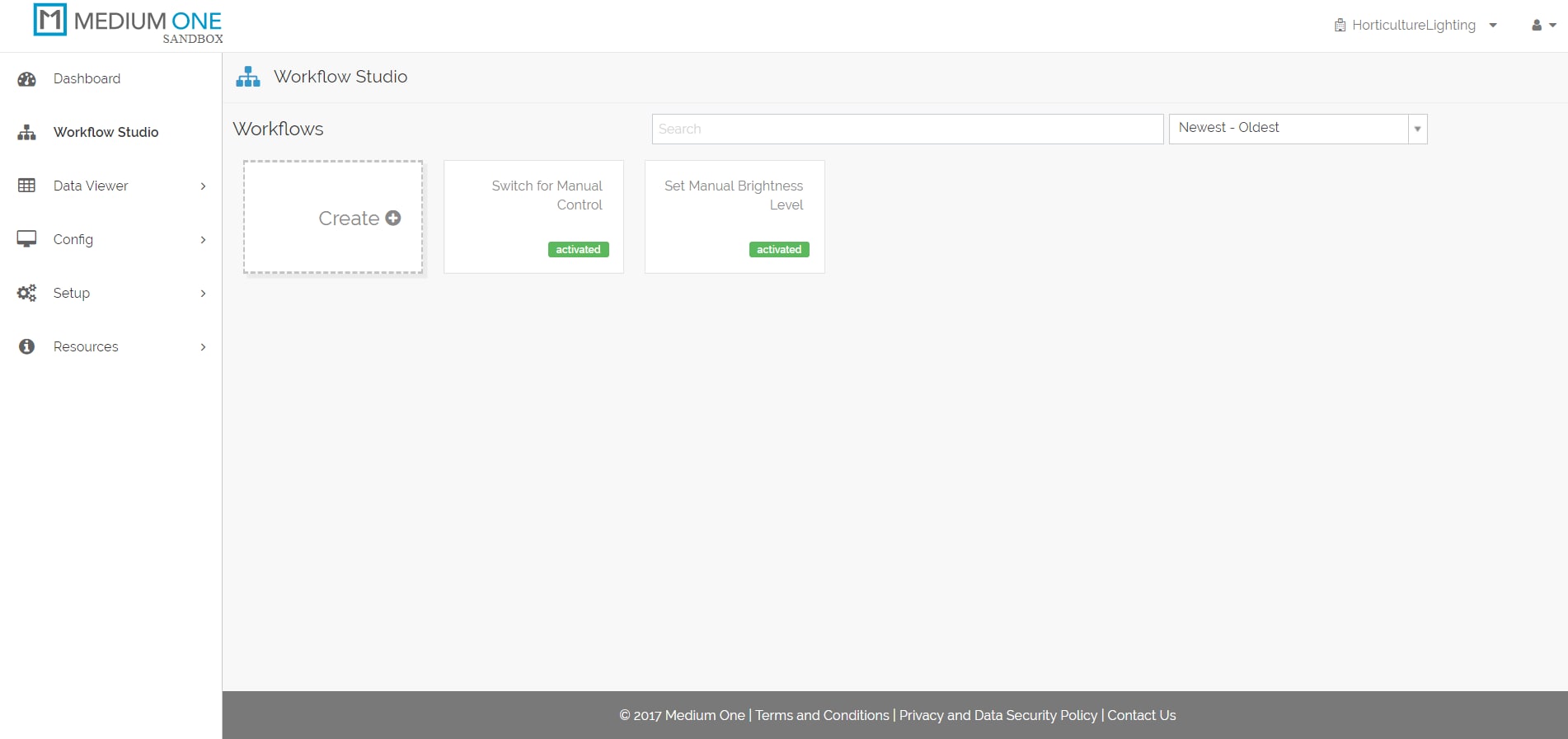Image resolution: width=1568 pixels, height=739 pixels.
Task: Click the plus icon on Create card
Action: coord(393,218)
